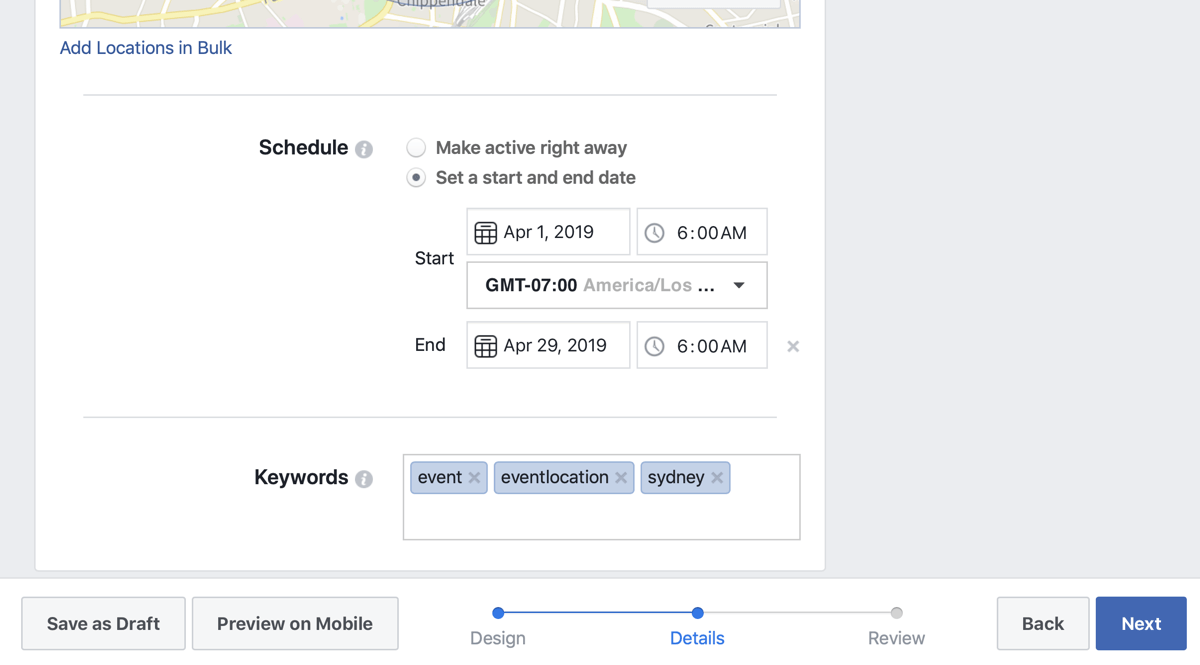The image size is (1200, 665).
Task: Remove the "sydney" keyword tag
Action: [717, 477]
